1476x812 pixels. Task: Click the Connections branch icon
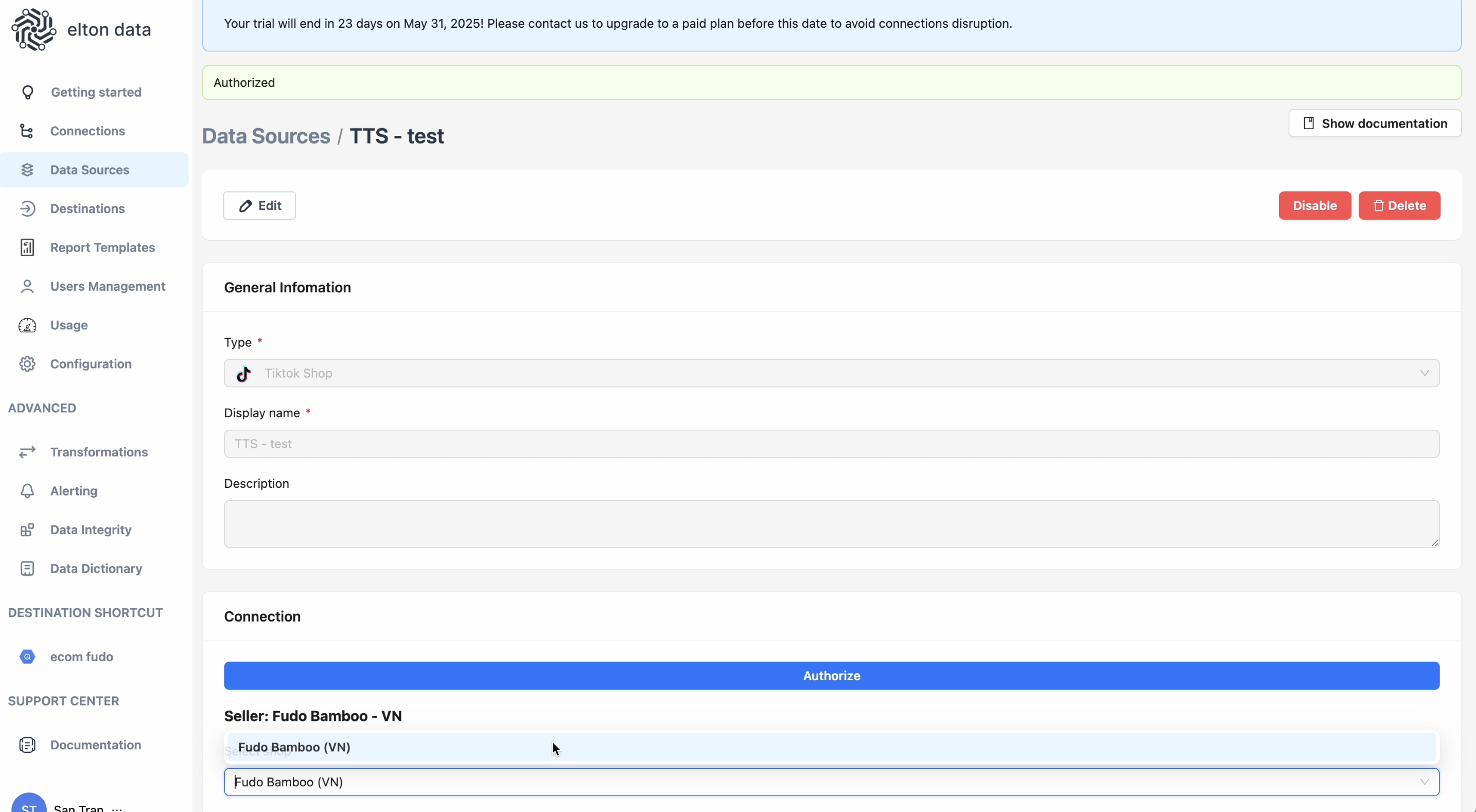click(27, 131)
